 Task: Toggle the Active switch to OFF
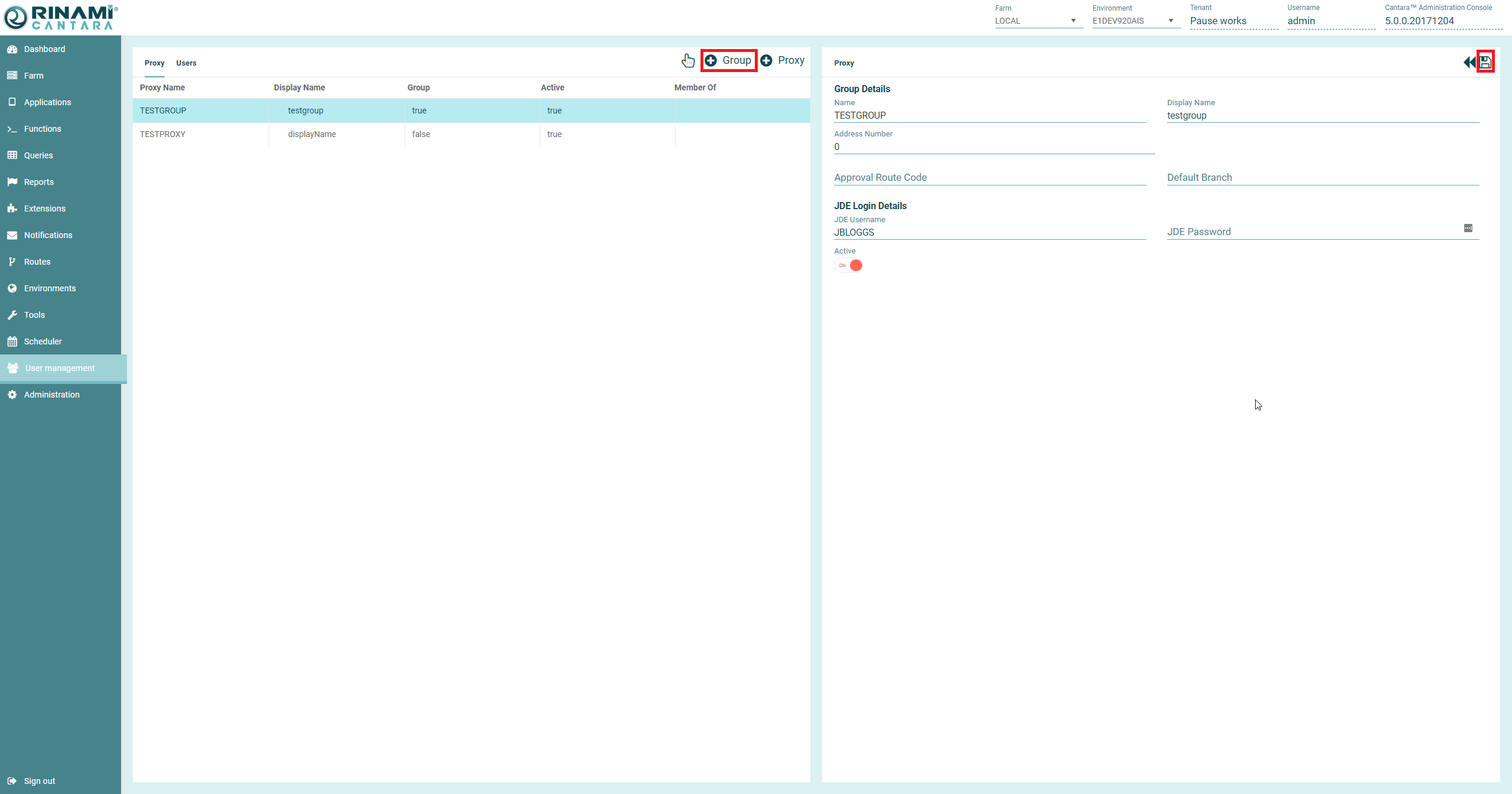tap(849, 265)
